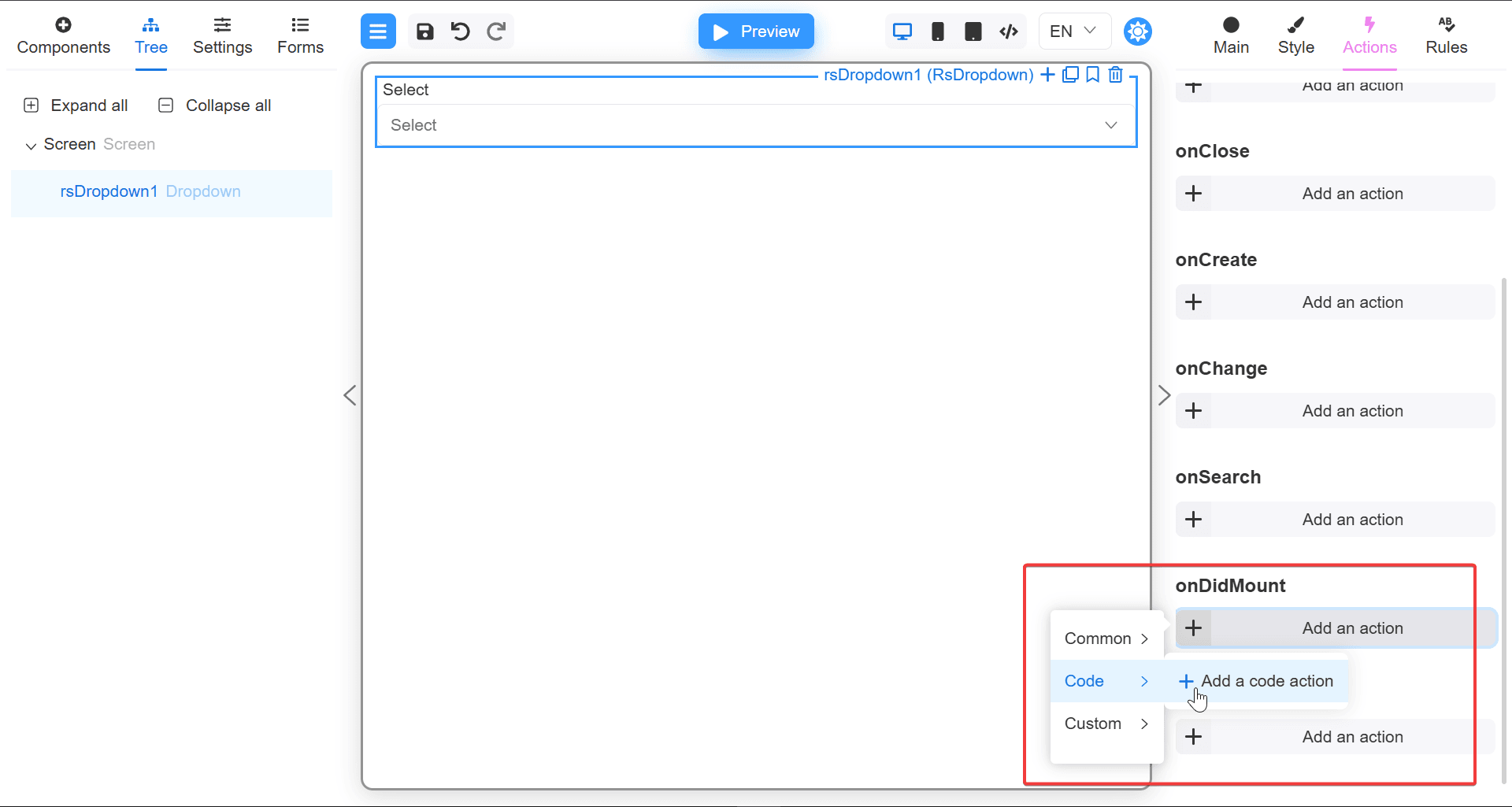This screenshot has height=807, width=1512.
Task: Clone rsDropdown1 with the copy icon
Action: click(x=1070, y=75)
